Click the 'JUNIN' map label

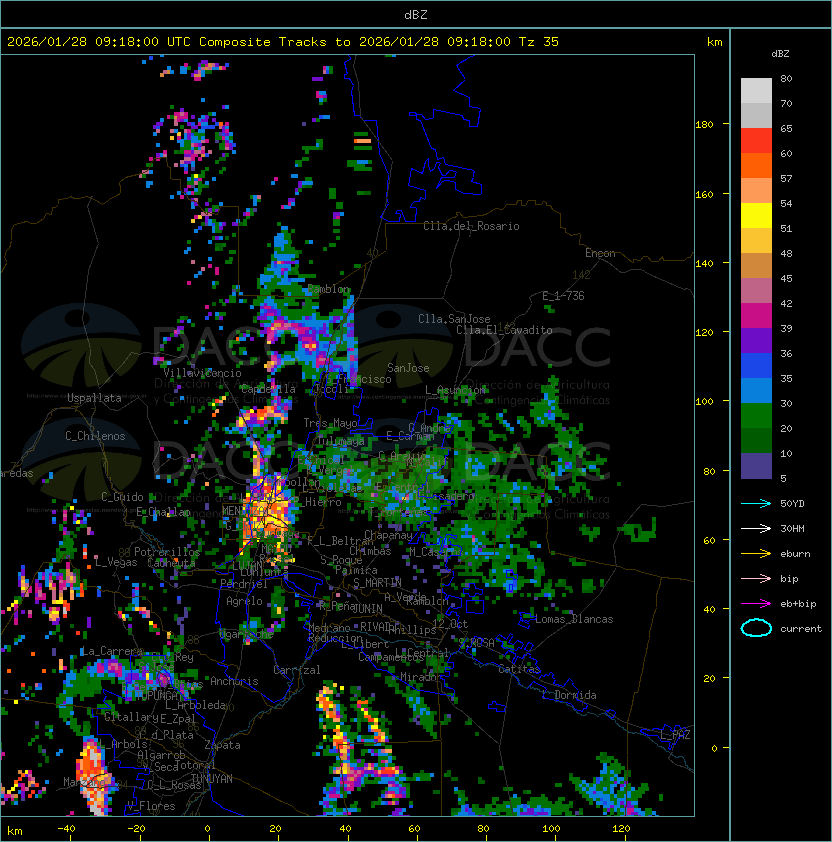[x=367, y=608]
